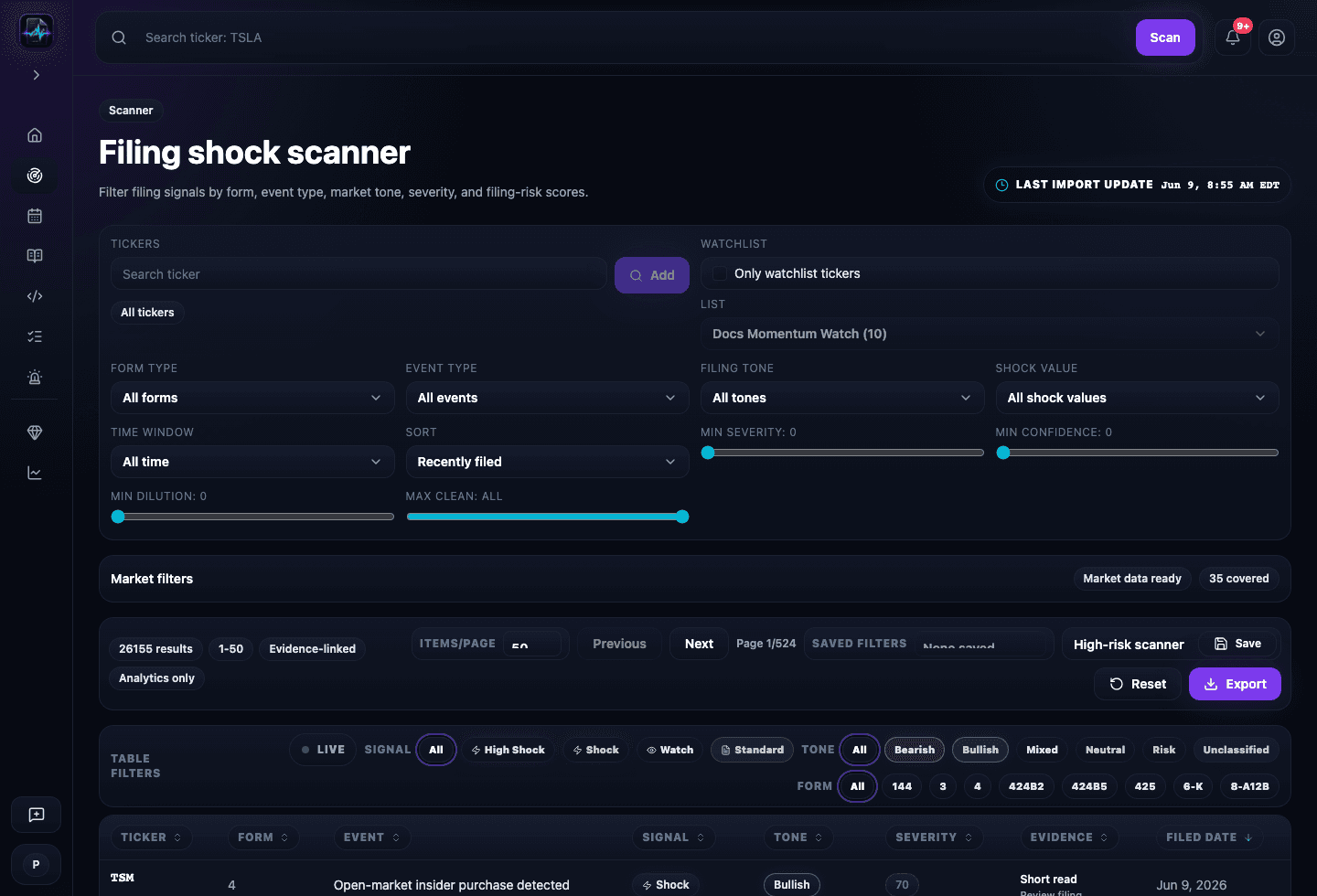Screen dimensions: 1317x896
Task: Open notifications bell with 9+ badge
Action: click(1233, 37)
